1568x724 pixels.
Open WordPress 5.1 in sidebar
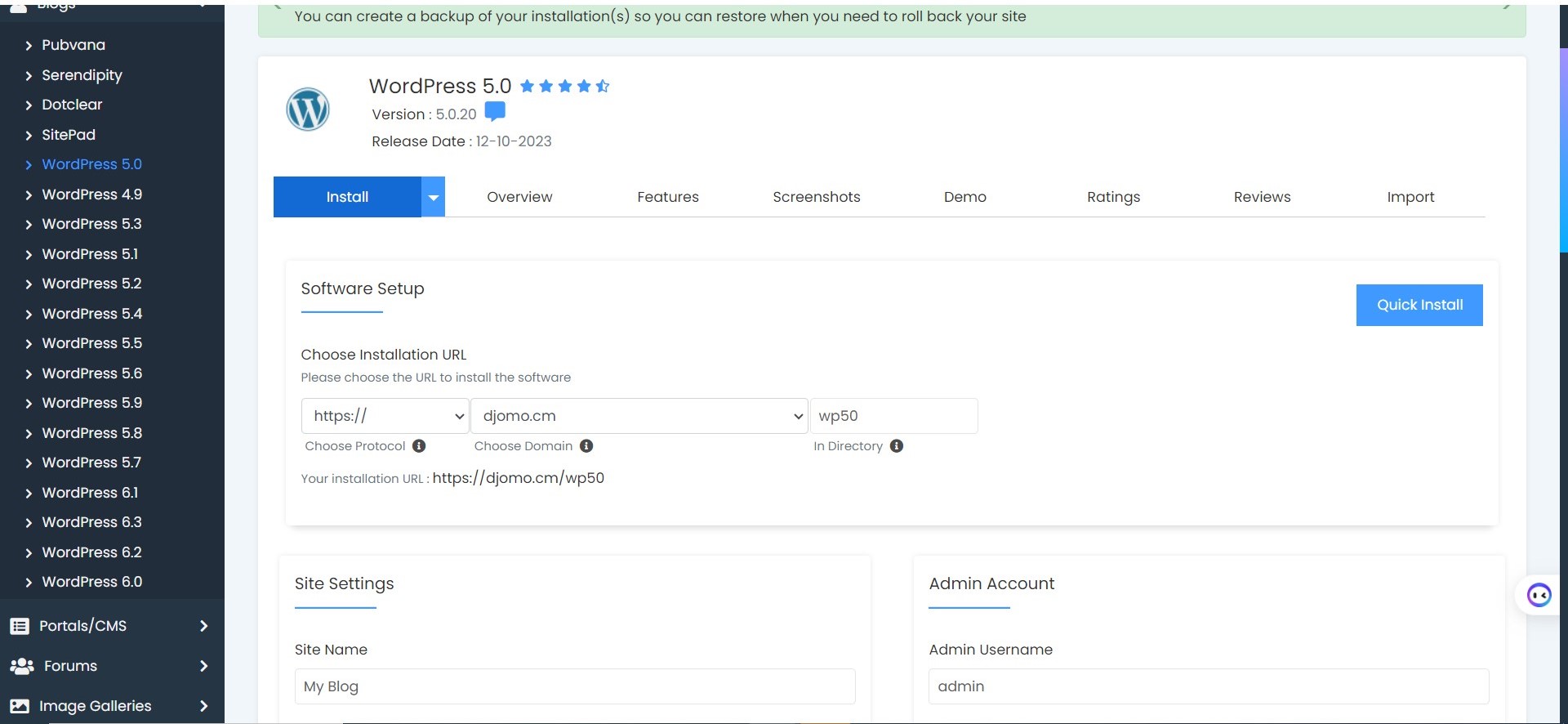click(x=90, y=254)
